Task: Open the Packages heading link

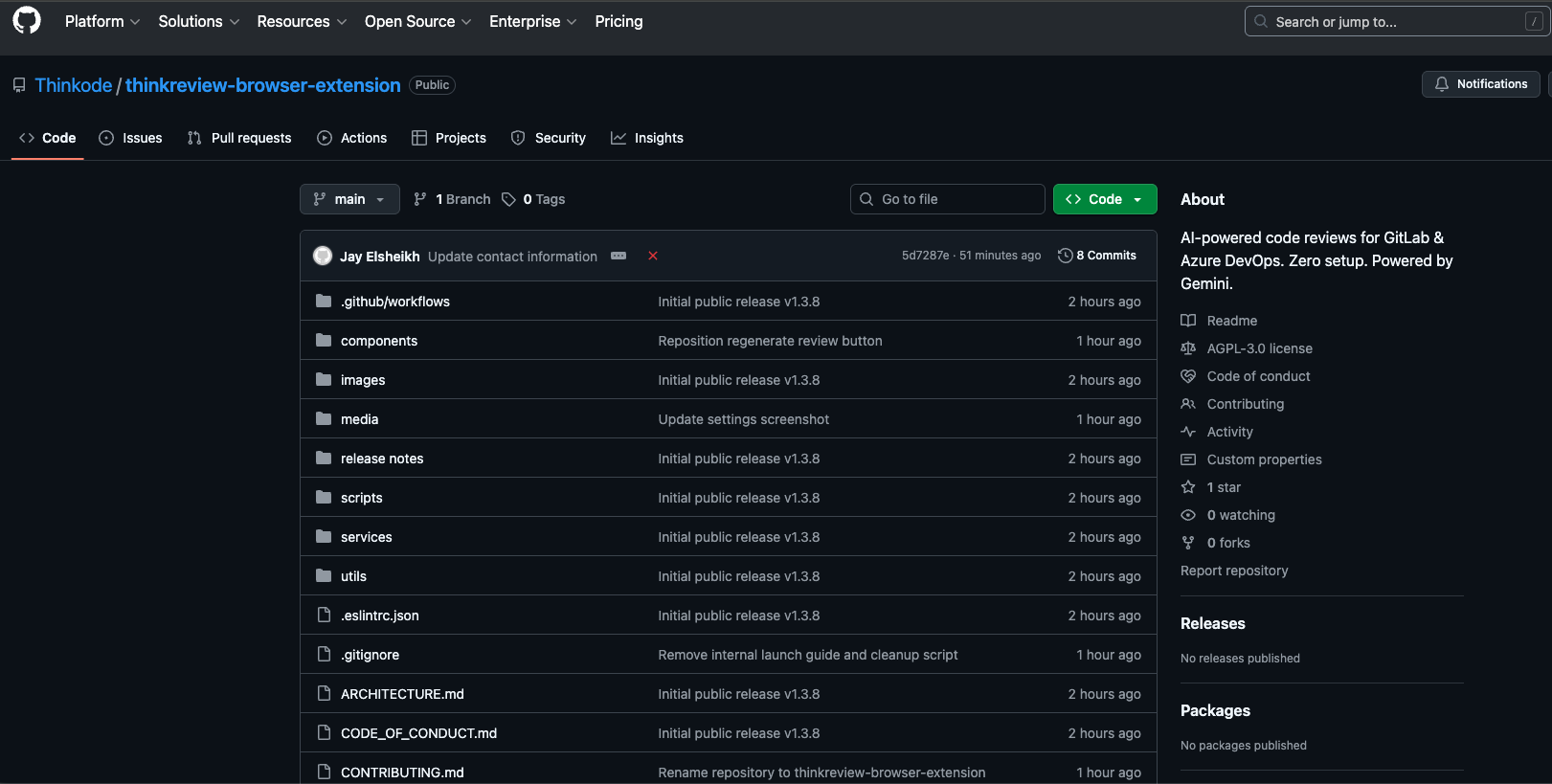Action: [1215, 710]
